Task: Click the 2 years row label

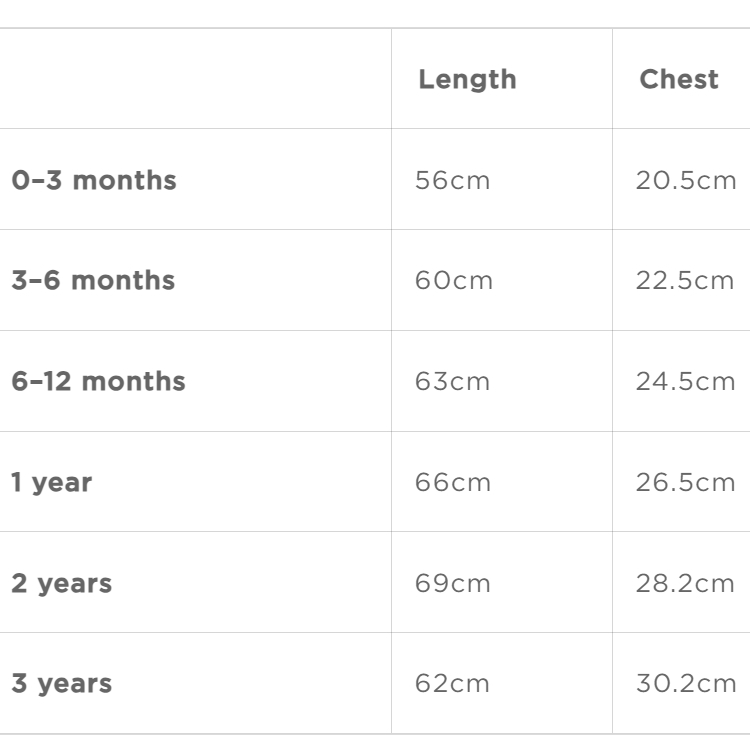Action: coord(62,583)
